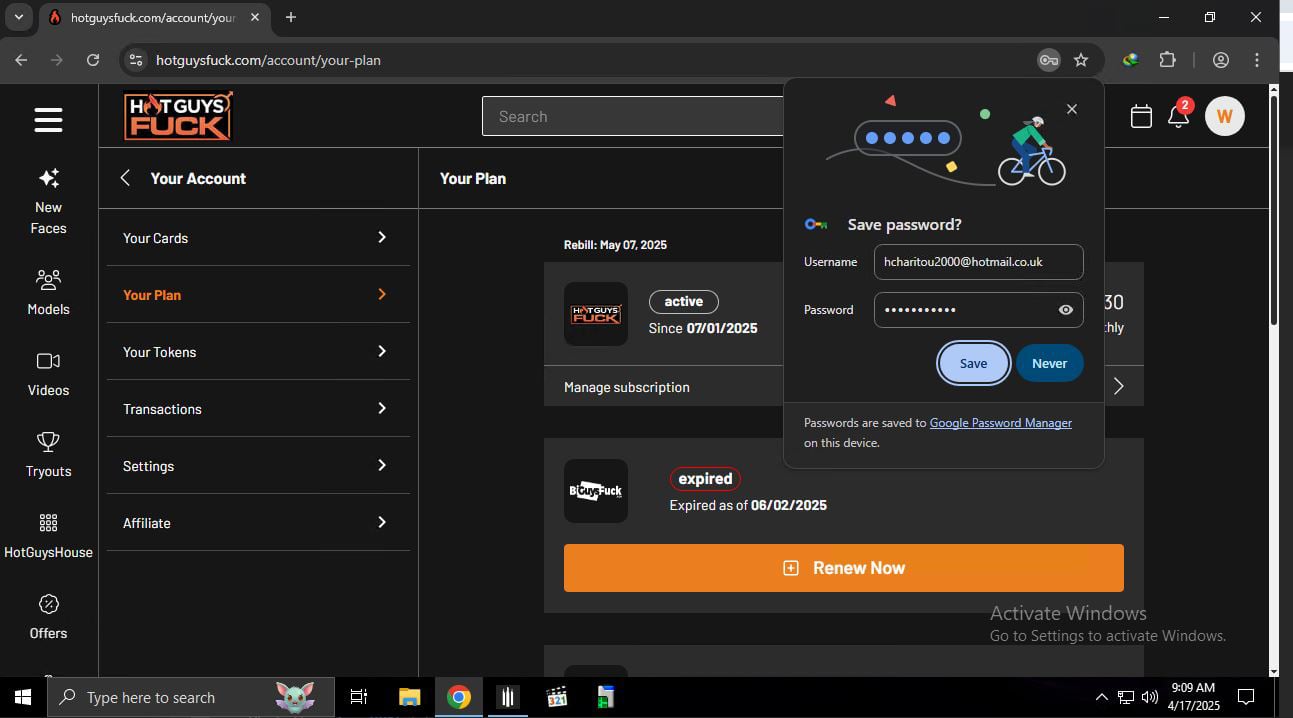
Task: Open the Chrome icon on the taskbar
Action: pos(459,697)
